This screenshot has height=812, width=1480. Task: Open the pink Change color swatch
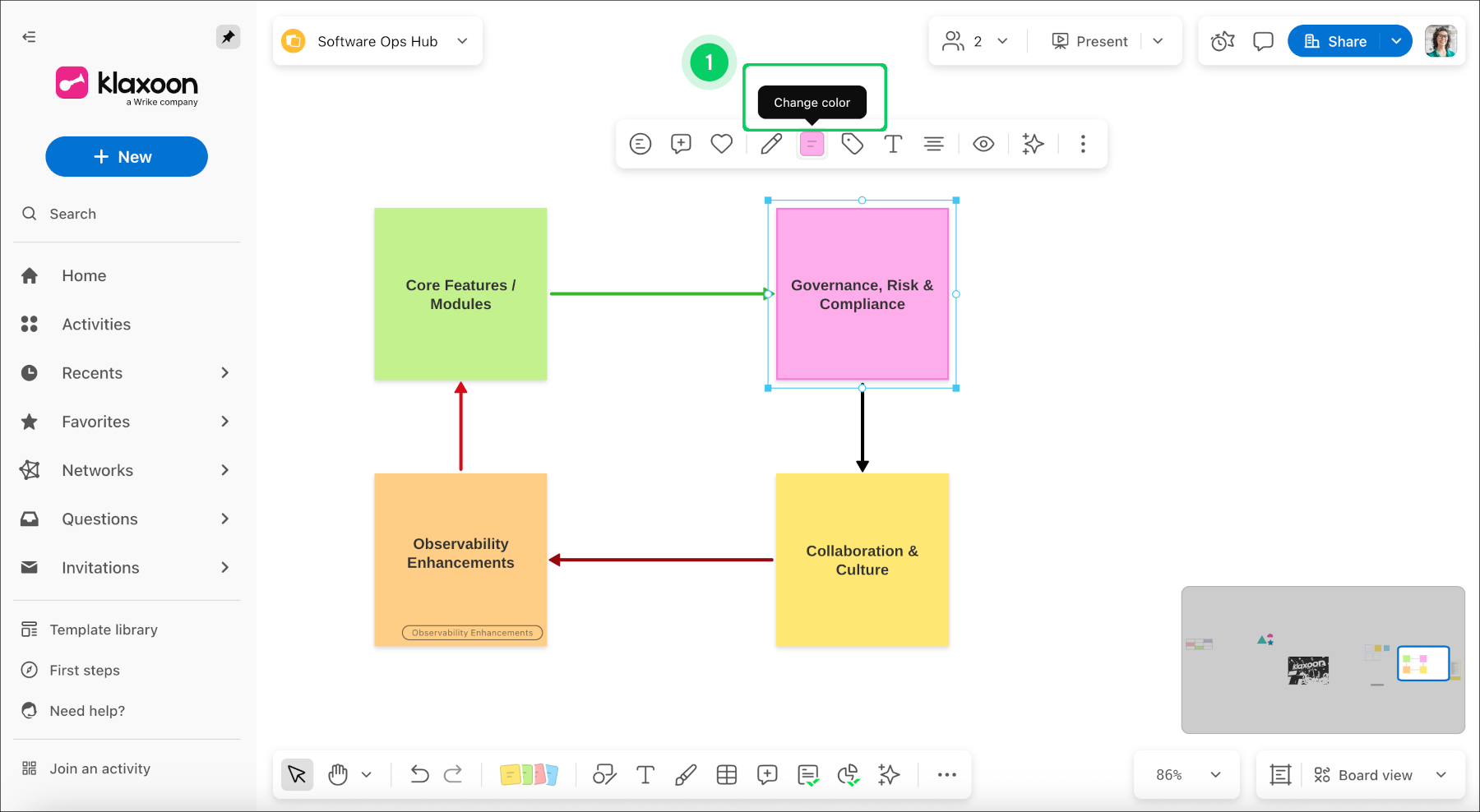812,145
